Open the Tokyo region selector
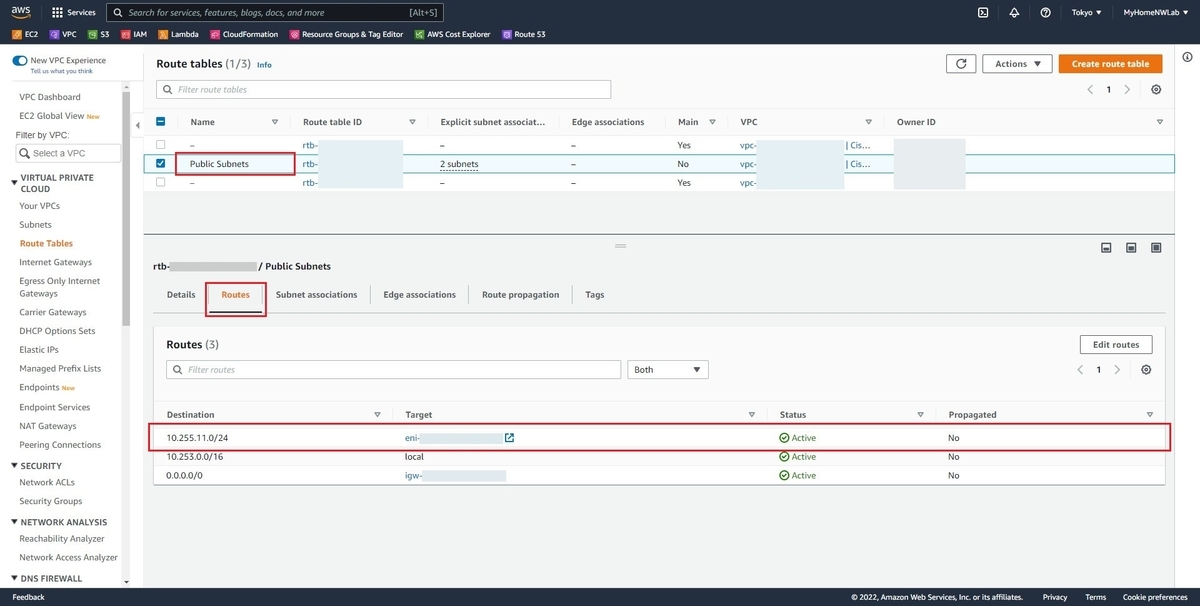Image resolution: width=1200 pixels, height=606 pixels. tap(1087, 13)
